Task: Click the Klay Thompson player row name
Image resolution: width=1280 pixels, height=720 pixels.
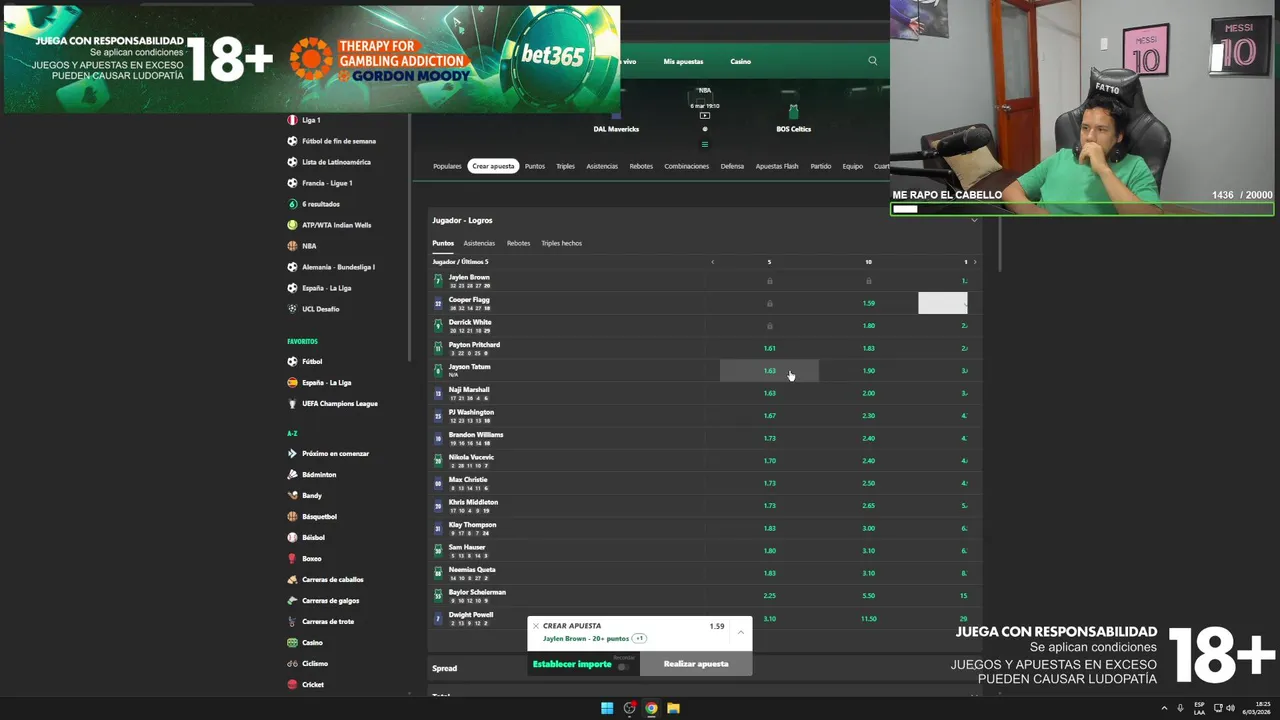Action: click(x=472, y=525)
